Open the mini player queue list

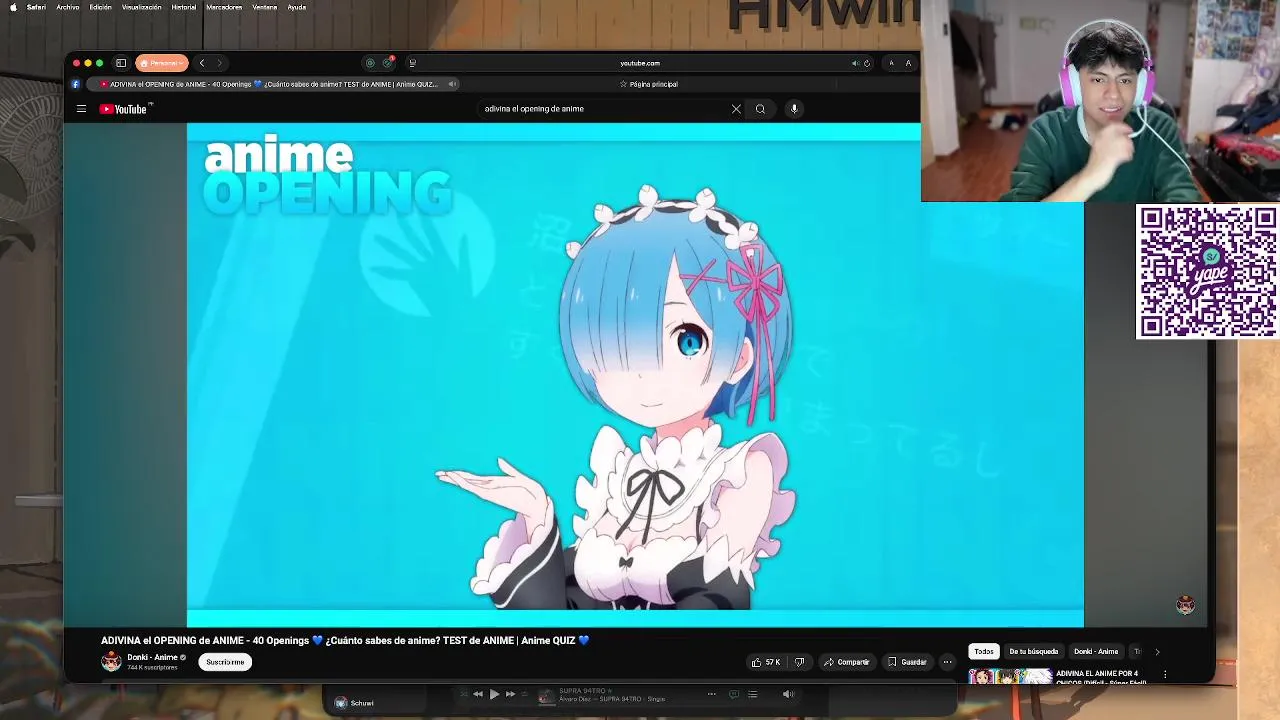tap(753, 694)
